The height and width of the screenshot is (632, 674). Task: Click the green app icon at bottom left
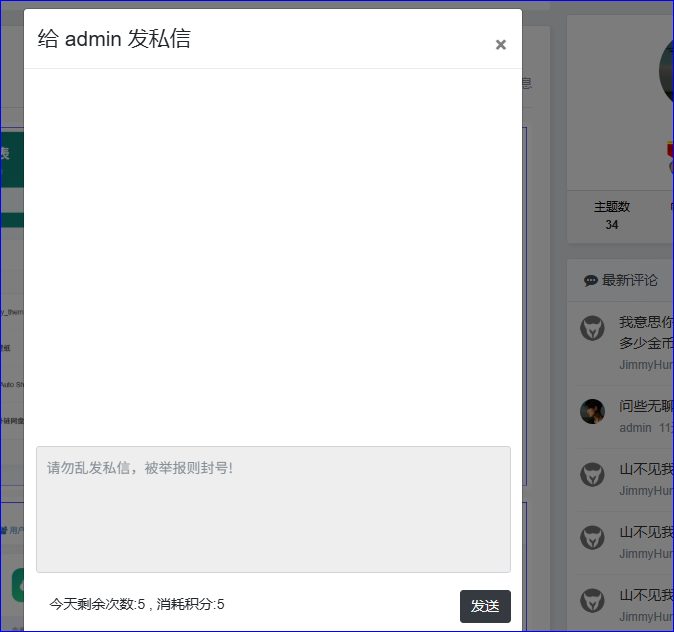(17, 585)
